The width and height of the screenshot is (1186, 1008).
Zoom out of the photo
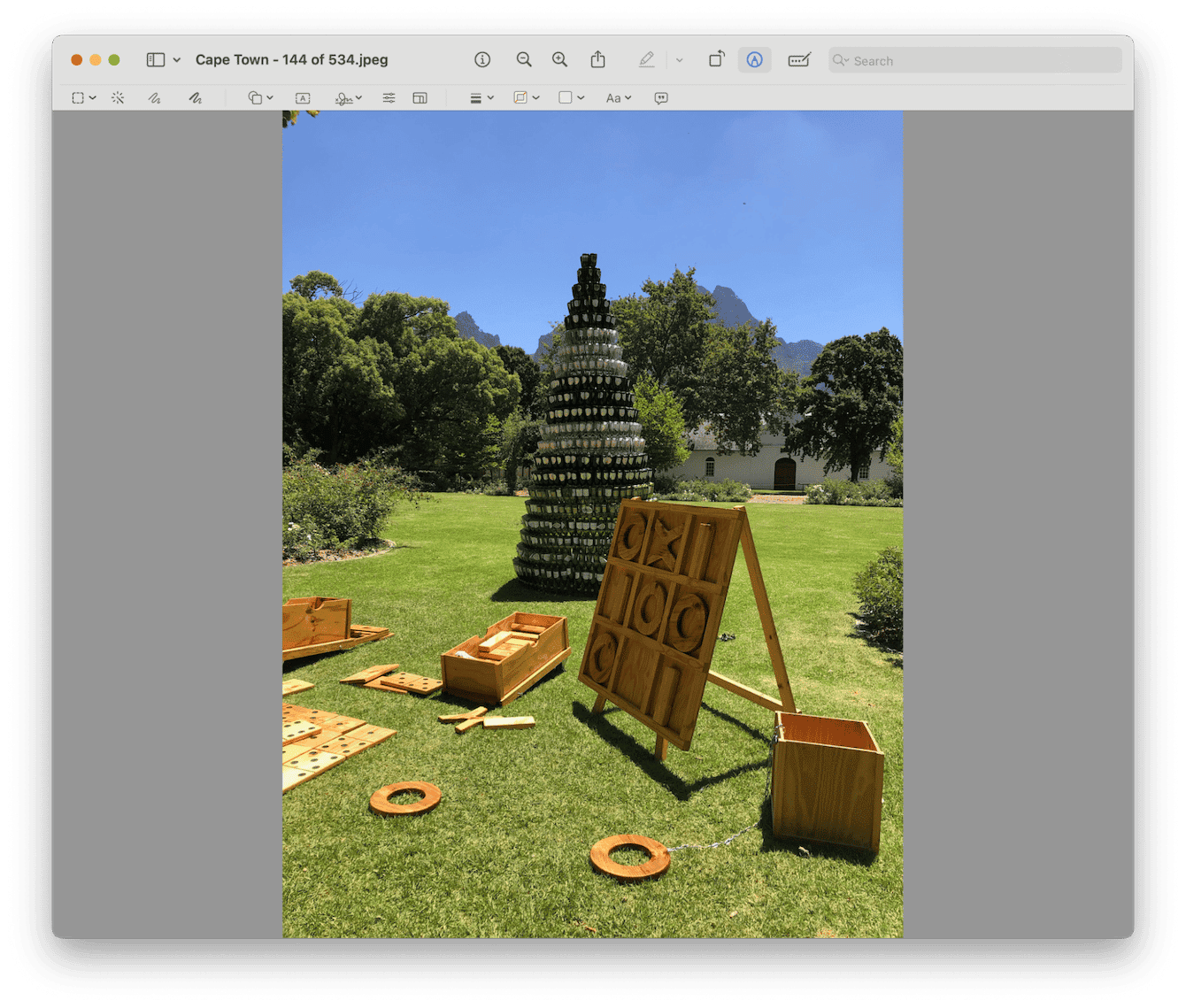pos(524,60)
